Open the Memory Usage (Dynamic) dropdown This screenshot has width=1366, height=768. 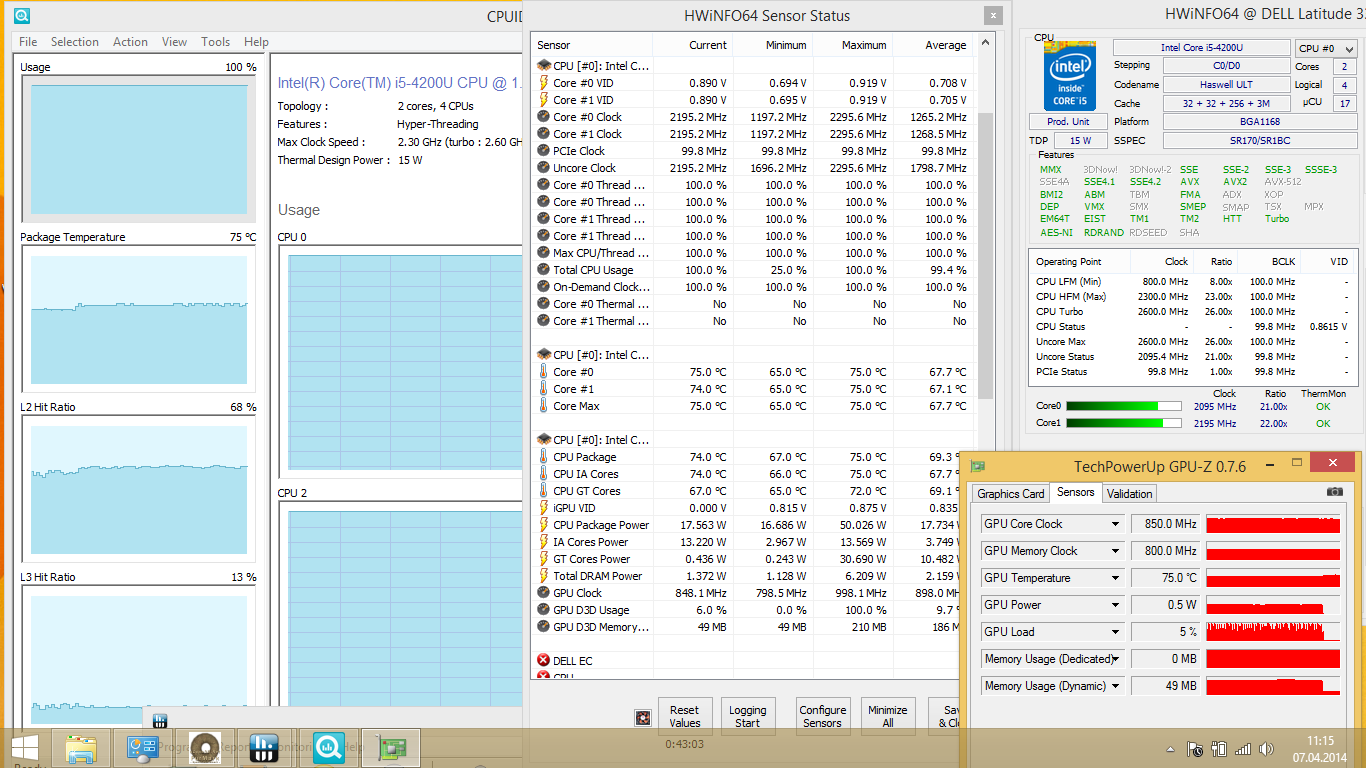point(1116,686)
